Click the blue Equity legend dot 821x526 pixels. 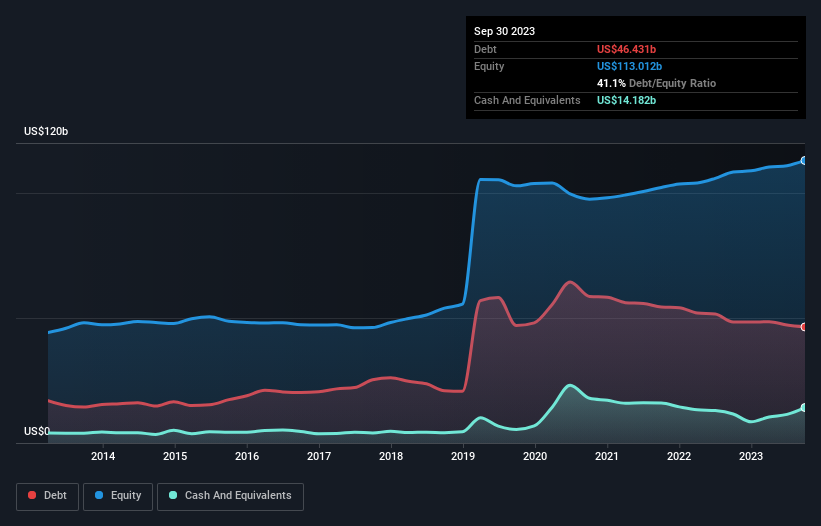coord(99,495)
